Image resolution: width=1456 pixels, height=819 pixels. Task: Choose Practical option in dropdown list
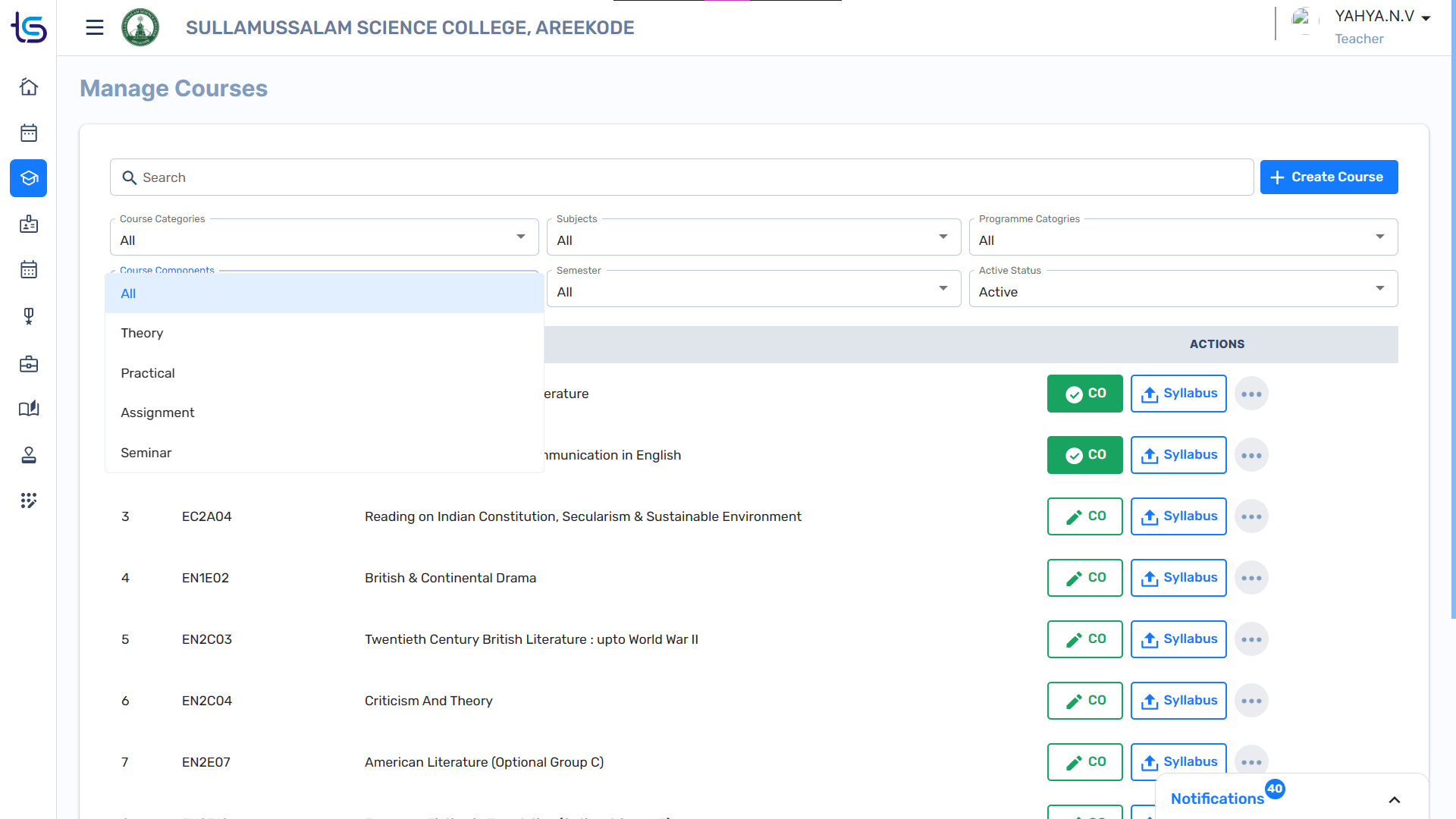coord(148,373)
